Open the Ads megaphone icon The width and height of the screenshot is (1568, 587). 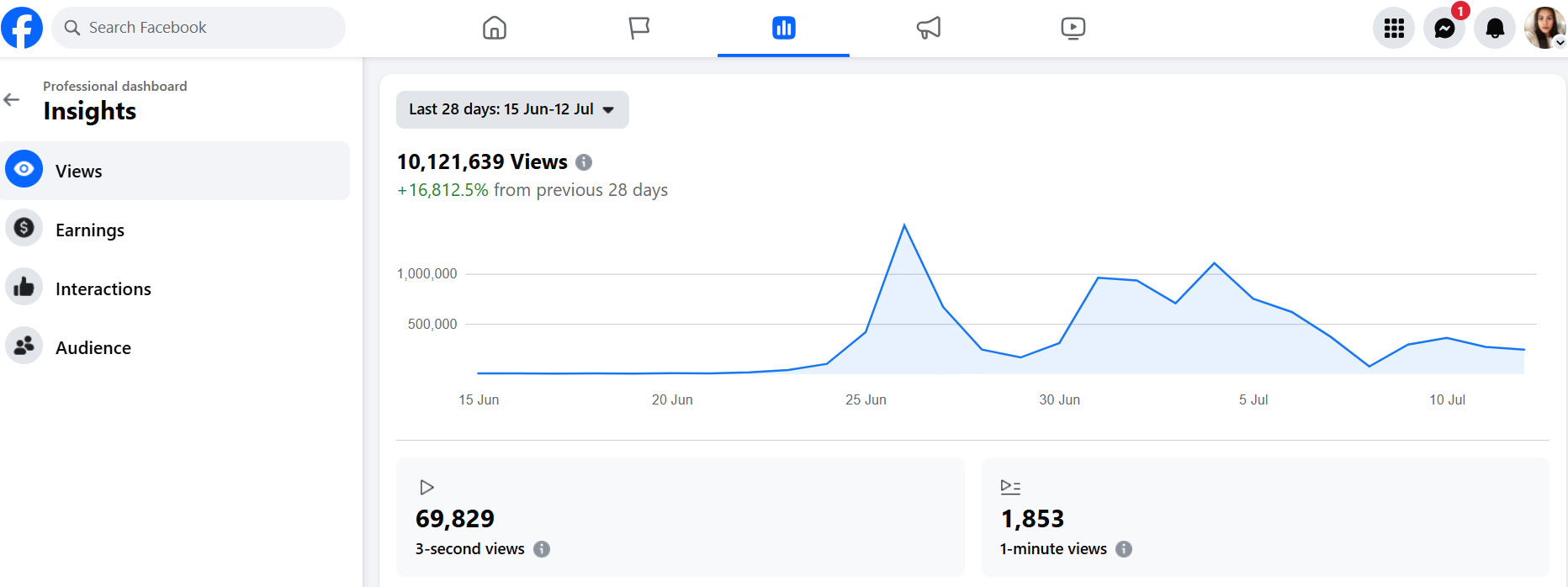click(x=928, y=28)
